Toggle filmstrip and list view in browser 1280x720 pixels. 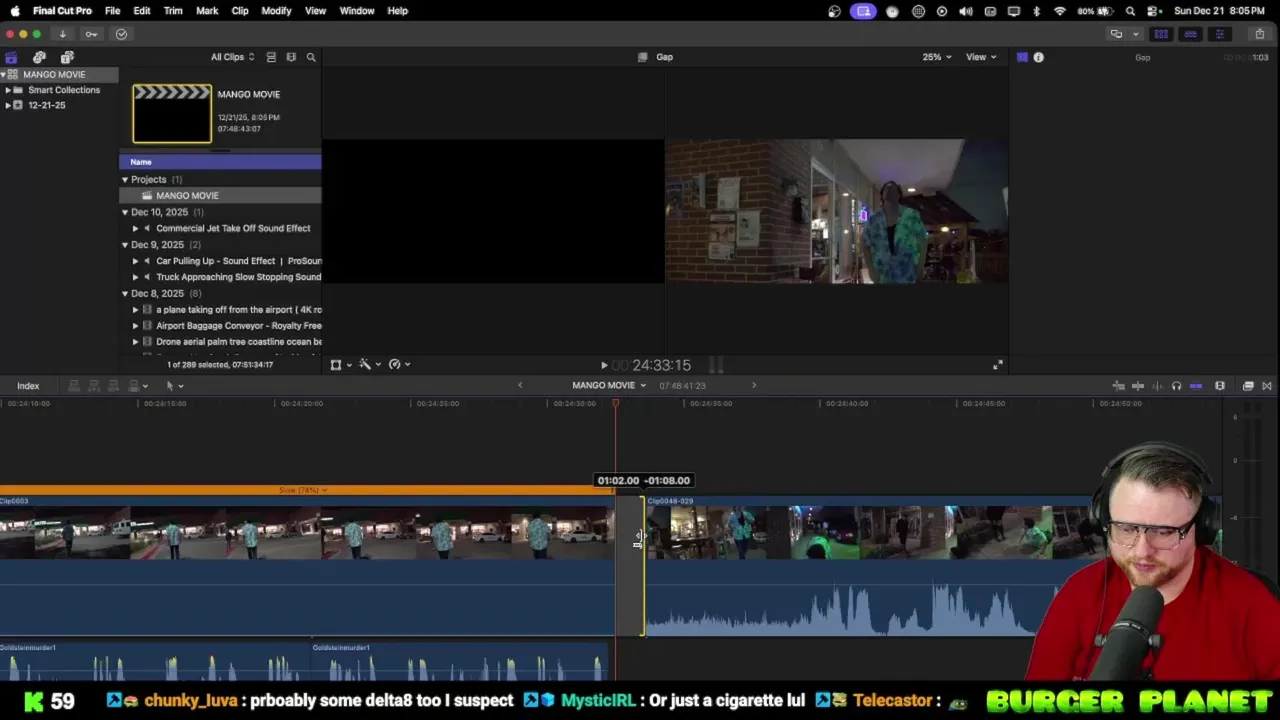[x=271, y=57]
